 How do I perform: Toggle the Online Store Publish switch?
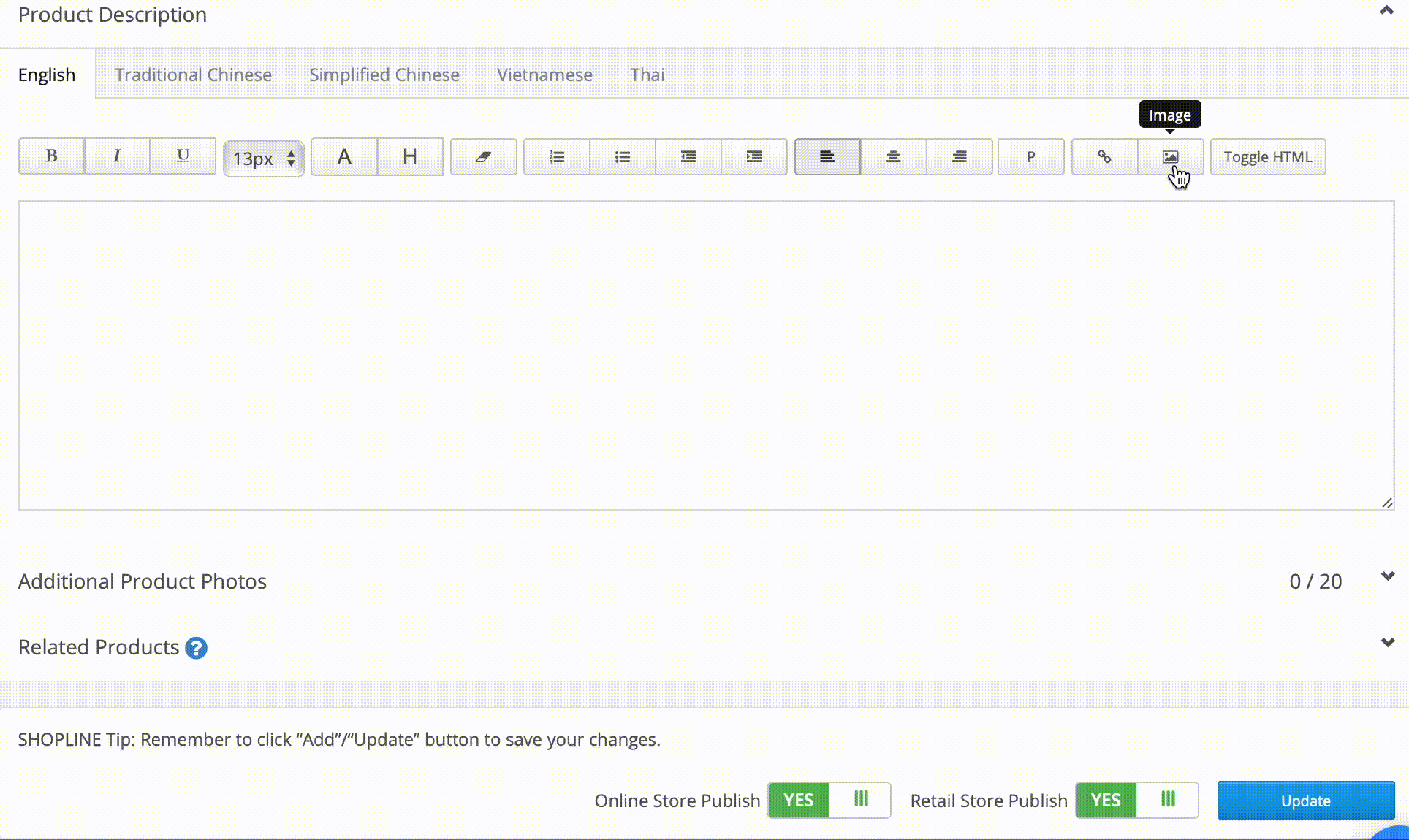click(829, 800)
